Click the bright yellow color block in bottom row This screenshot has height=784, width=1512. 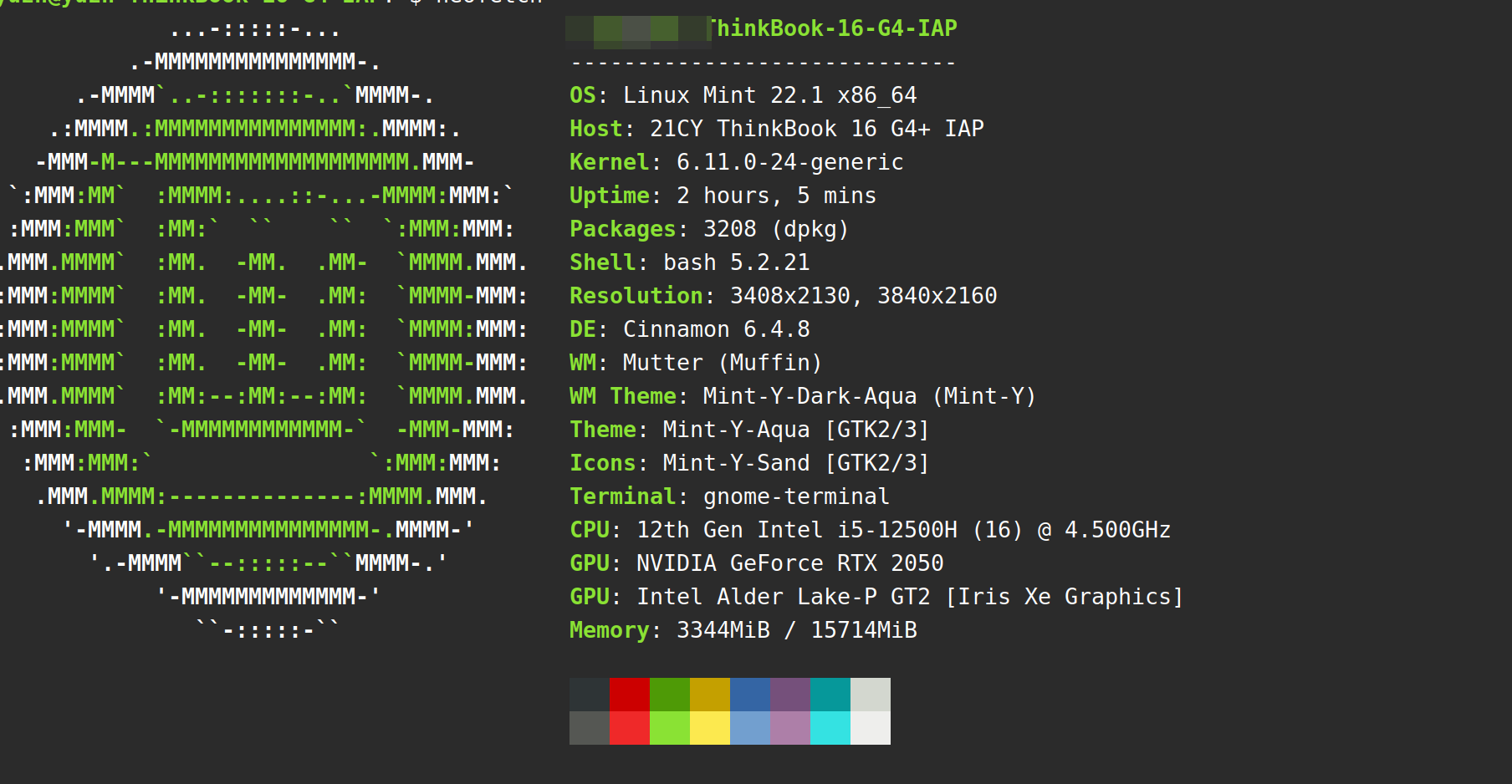pyautogui.click(x=710, y=728)
